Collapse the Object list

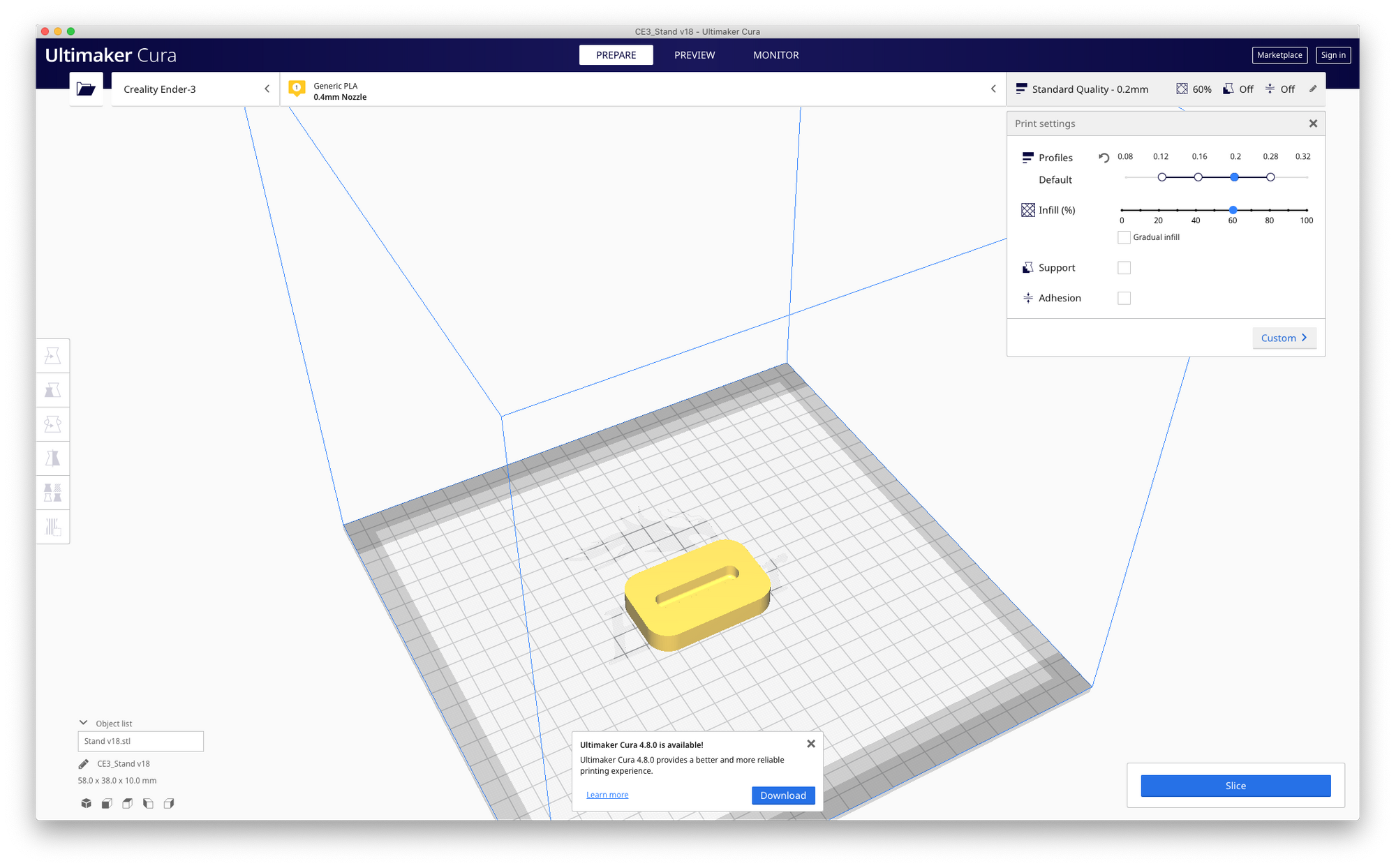tap(84, 723)
